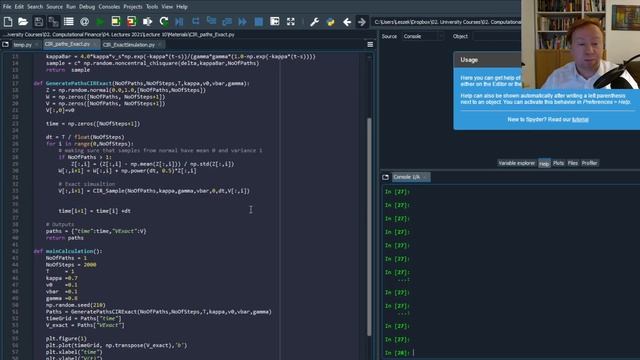Go forward with the right arrow
This screenshot has height=360, width=640.
coord(362,22)
